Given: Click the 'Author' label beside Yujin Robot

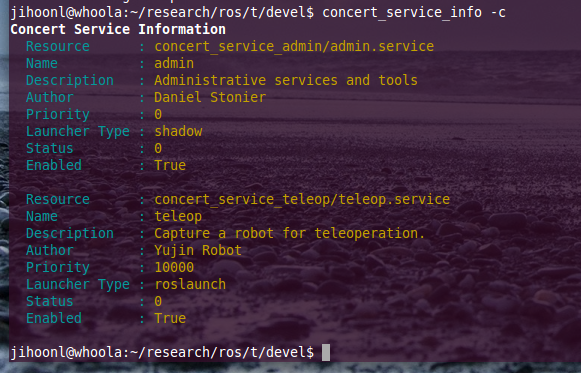Looking at the screenshot, I should 50,250.
